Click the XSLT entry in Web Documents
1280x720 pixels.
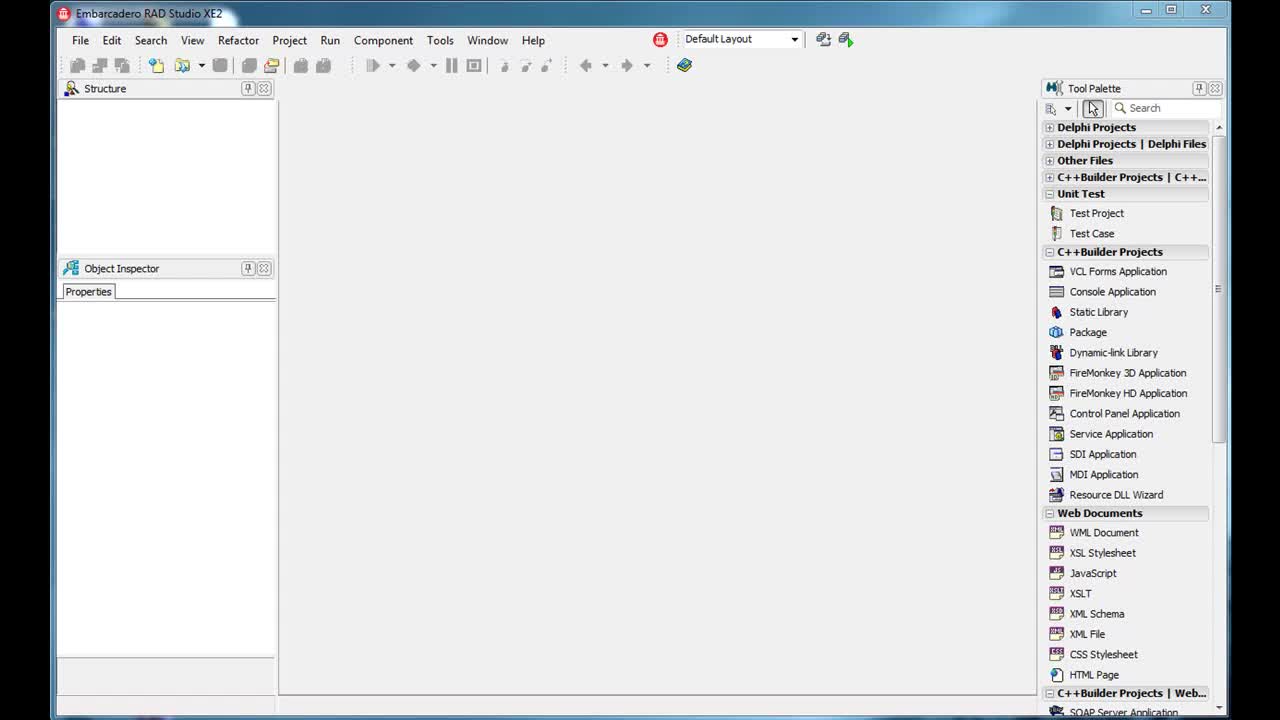point(1080,593)
